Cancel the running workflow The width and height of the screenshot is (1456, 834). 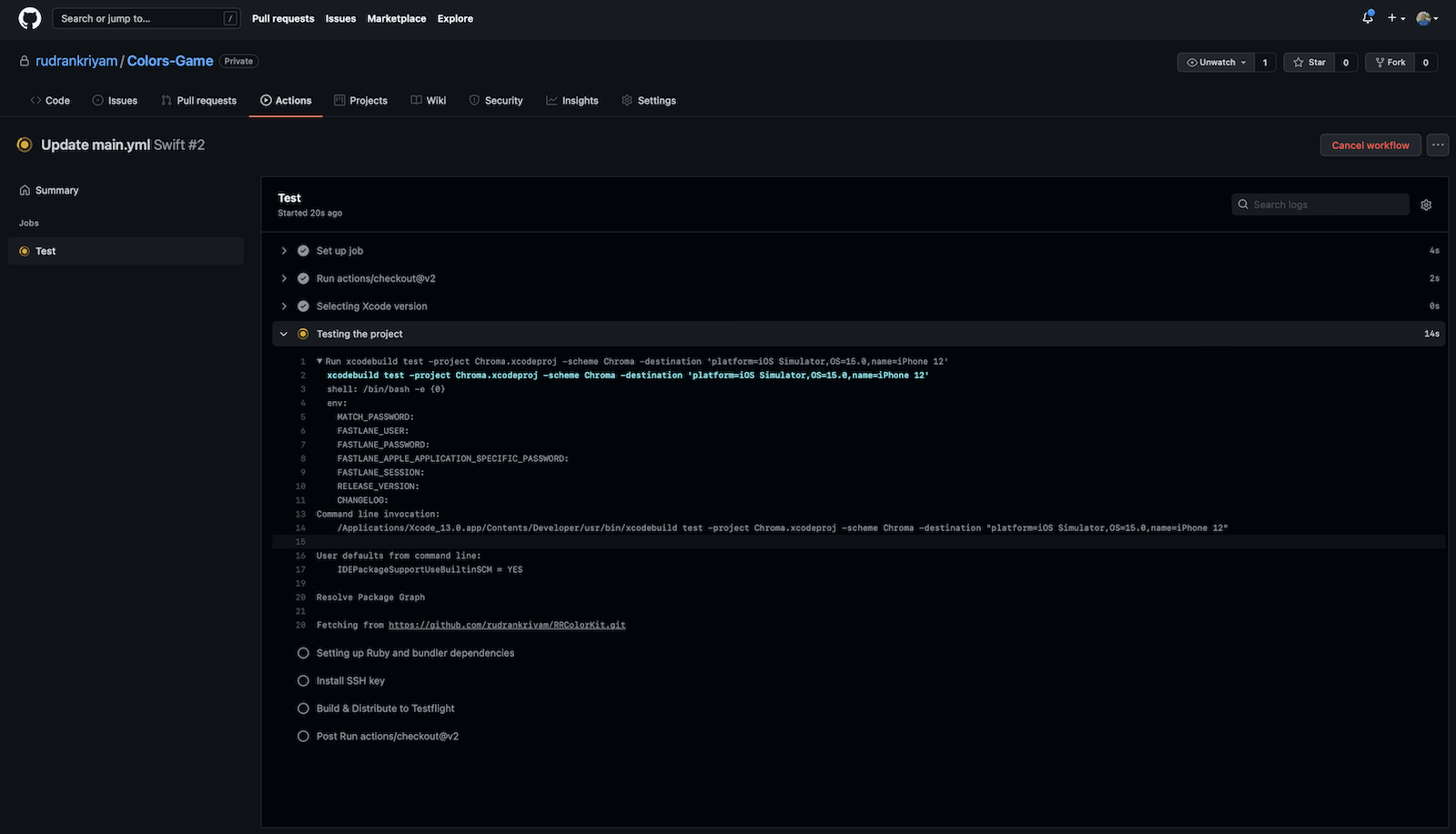point(1370,145)
